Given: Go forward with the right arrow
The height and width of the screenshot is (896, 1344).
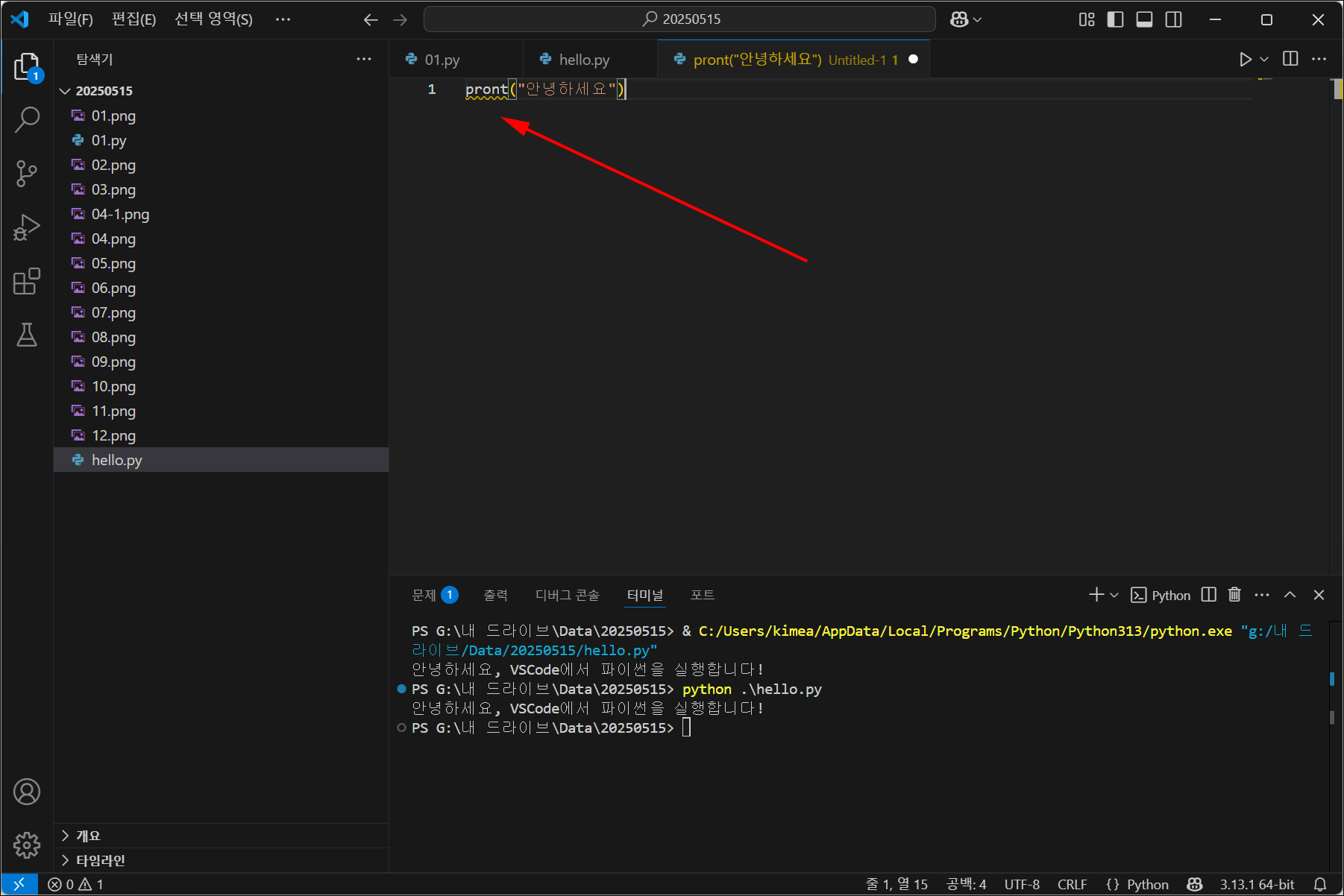Looking at the screenshot, I should pyautogui.click(x=401, y=20).
